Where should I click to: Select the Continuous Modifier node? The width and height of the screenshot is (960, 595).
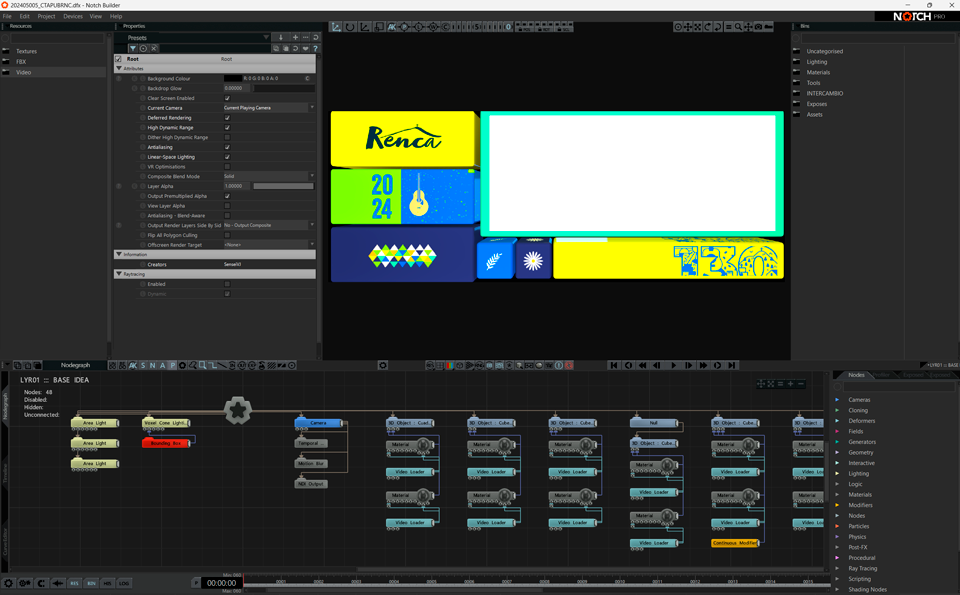pos(735,543)
